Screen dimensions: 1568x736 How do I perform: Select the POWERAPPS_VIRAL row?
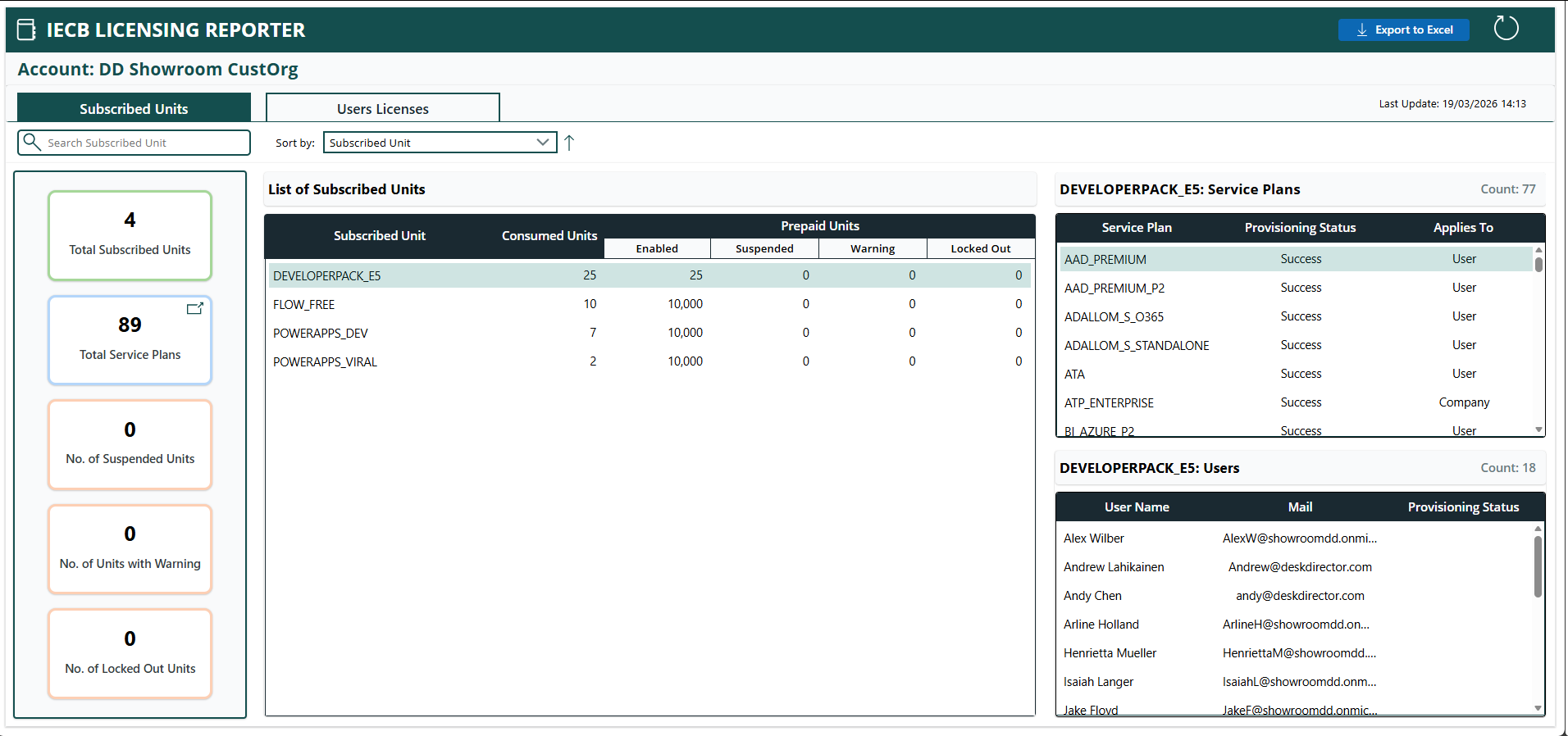(x=649, y=361)
